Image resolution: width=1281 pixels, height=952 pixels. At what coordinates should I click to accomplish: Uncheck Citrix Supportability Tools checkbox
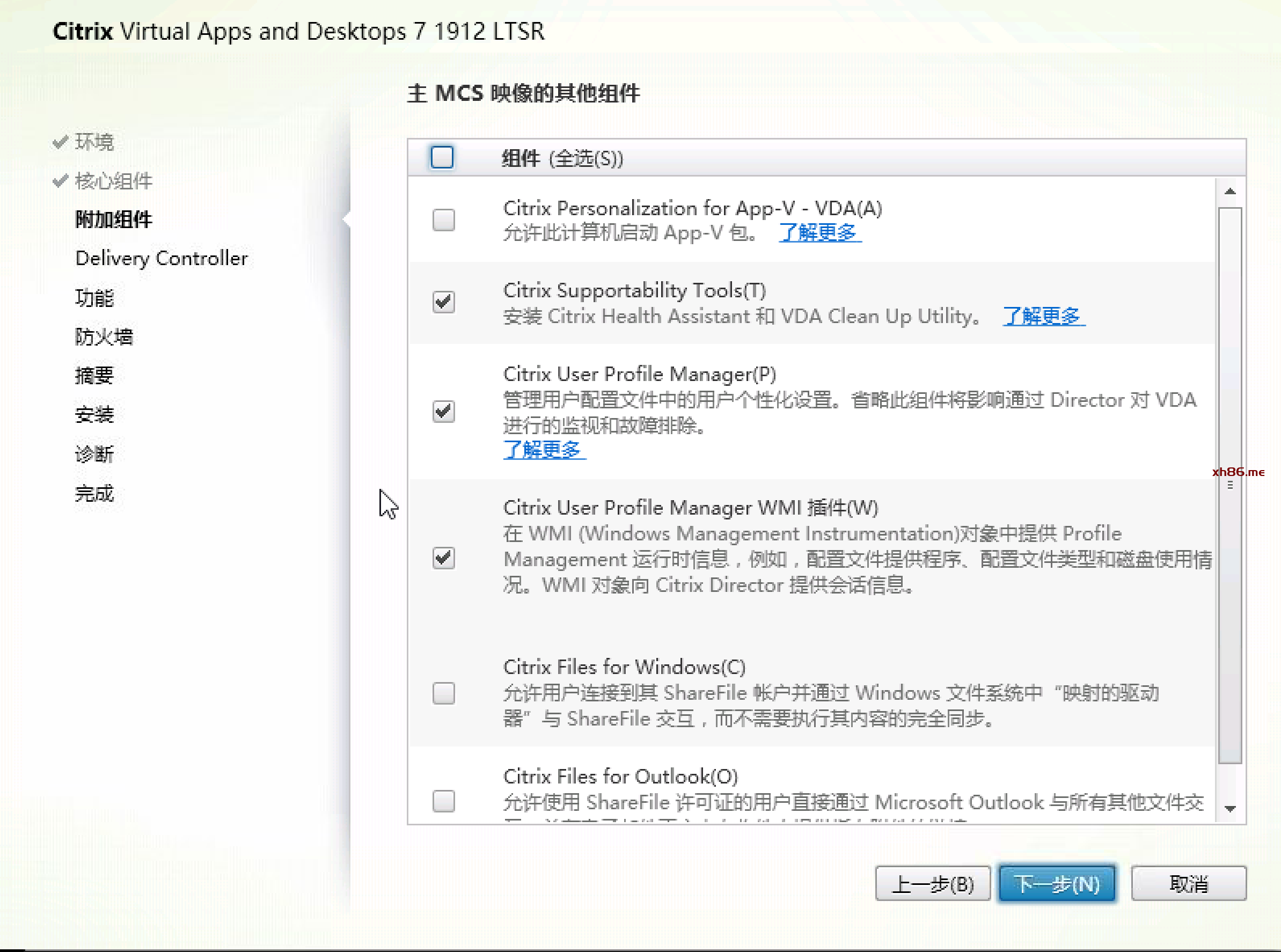[443, 302]
